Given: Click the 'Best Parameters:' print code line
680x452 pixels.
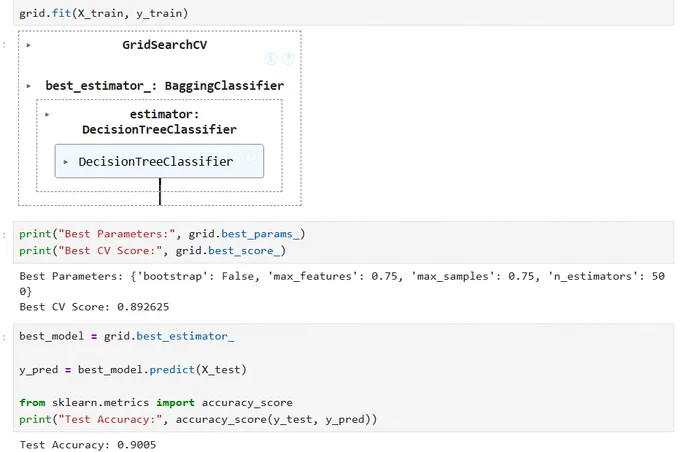Looking at the screenshot, I should [x=162, y=234].
